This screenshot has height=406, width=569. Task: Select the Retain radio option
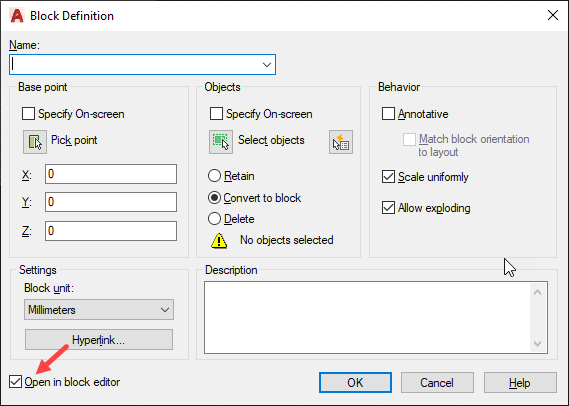click(x=214, y=176)
